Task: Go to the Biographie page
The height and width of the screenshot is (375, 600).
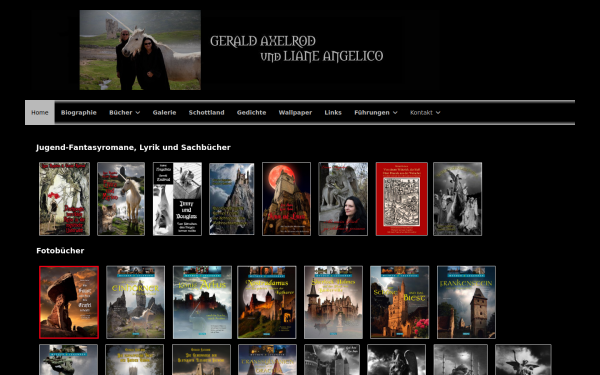Action: 78,112
